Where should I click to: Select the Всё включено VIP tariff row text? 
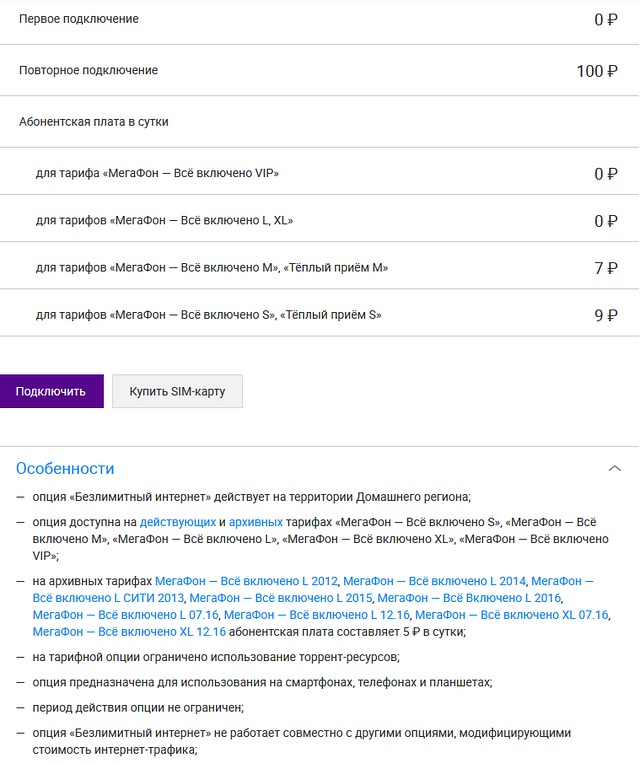pyautogui.click(x=157, y=173)
